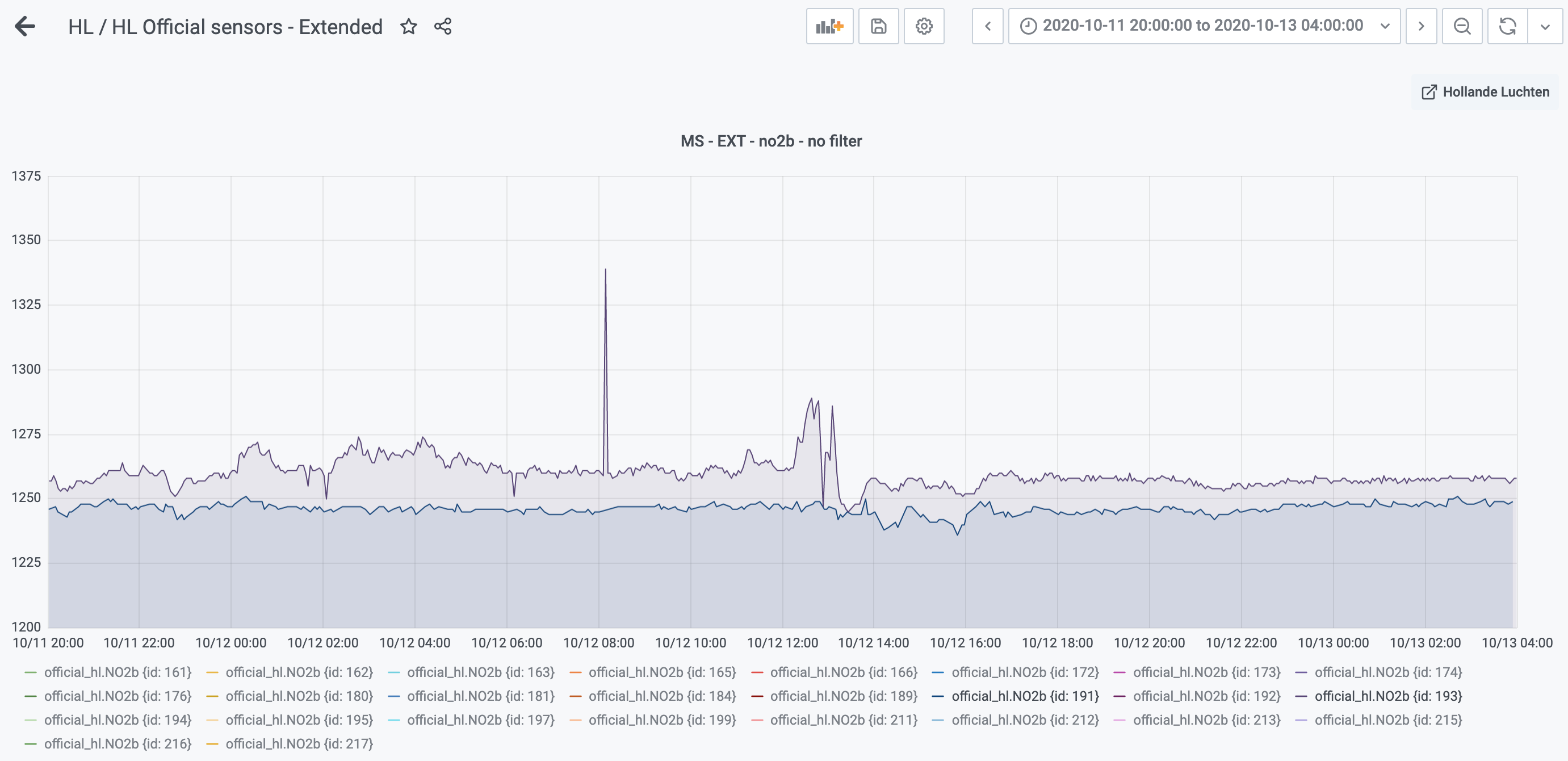Shift time range backward with left chevron
1568x761 pixels.
pos(987,26)
